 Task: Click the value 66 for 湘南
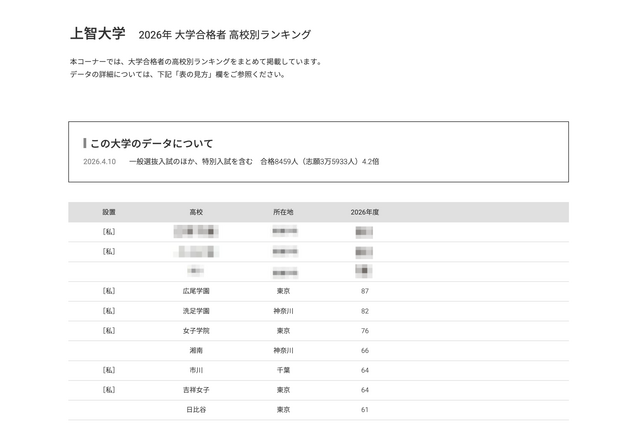pyautogui.click(x=364, y=350)
